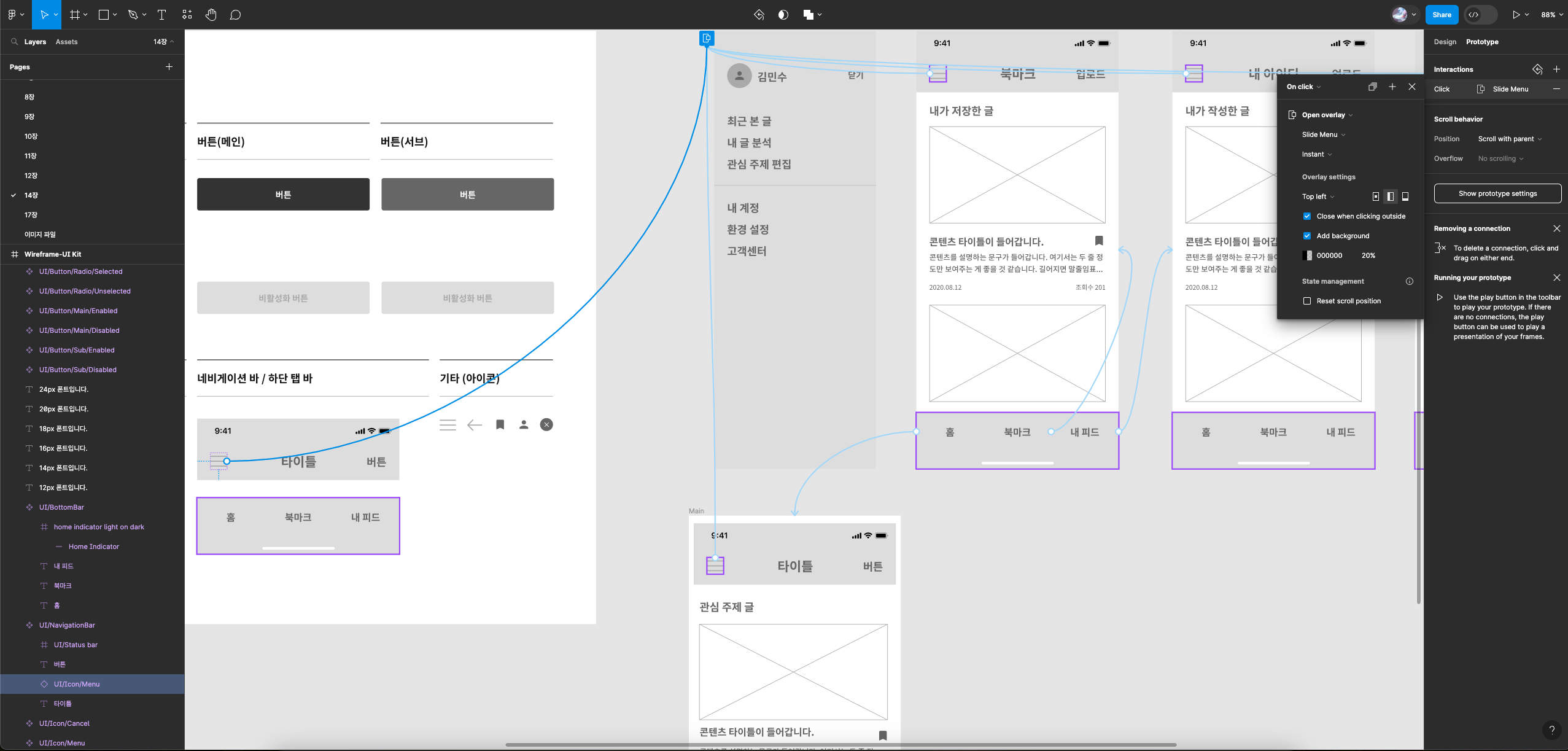This screenshot has height=751, width=1568.
Task: Click the 000000 background color swatch
Action: (1307, 255)
